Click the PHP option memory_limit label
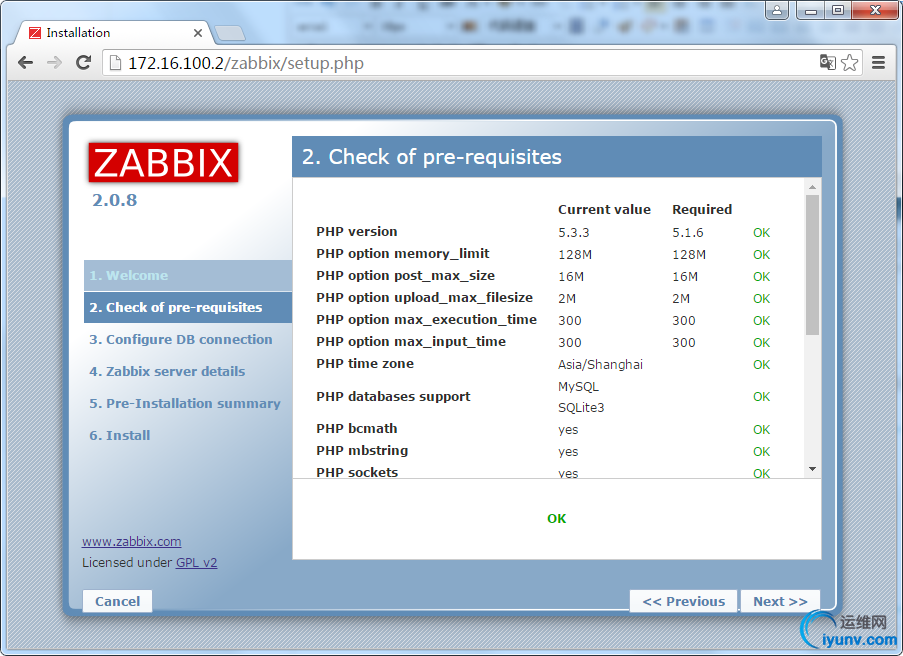Image resolution: width=903 pixels, height=656 pixels. point(403,253)
